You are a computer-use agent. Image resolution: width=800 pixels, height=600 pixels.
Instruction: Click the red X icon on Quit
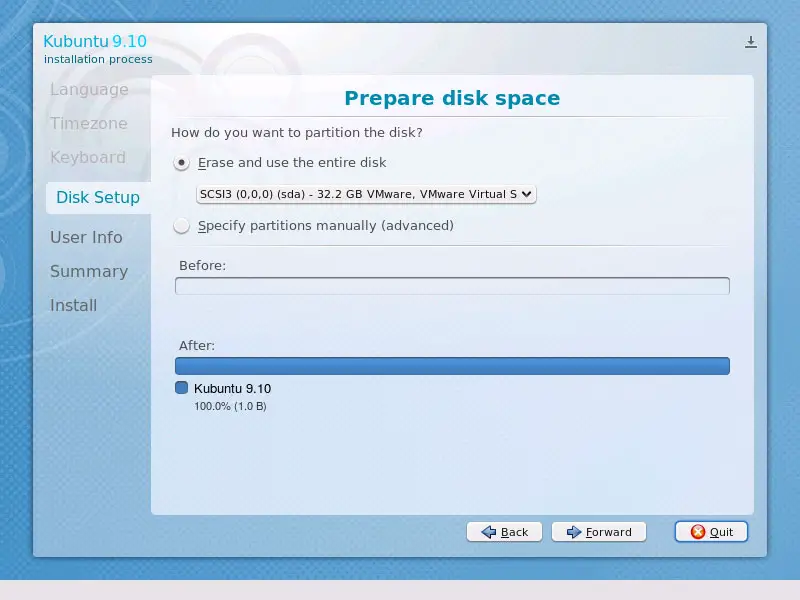pyautogui.click(x=697, y=532)
